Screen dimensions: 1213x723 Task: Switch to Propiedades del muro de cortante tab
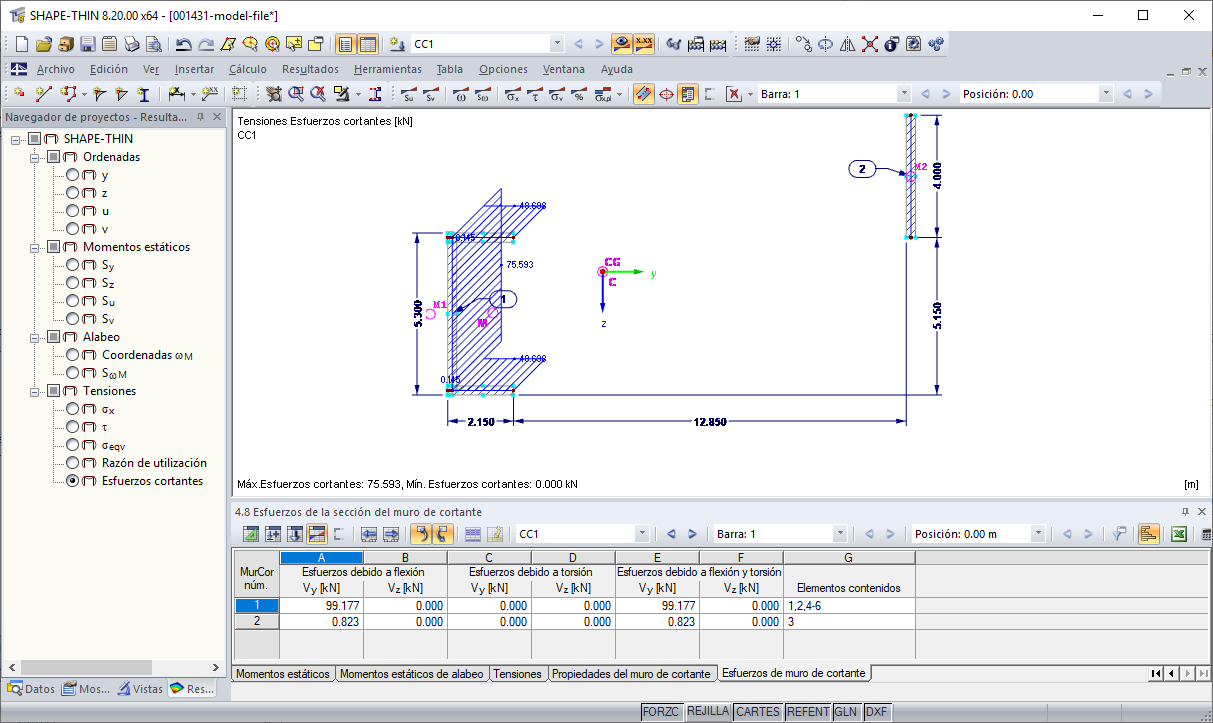[631, 674]
